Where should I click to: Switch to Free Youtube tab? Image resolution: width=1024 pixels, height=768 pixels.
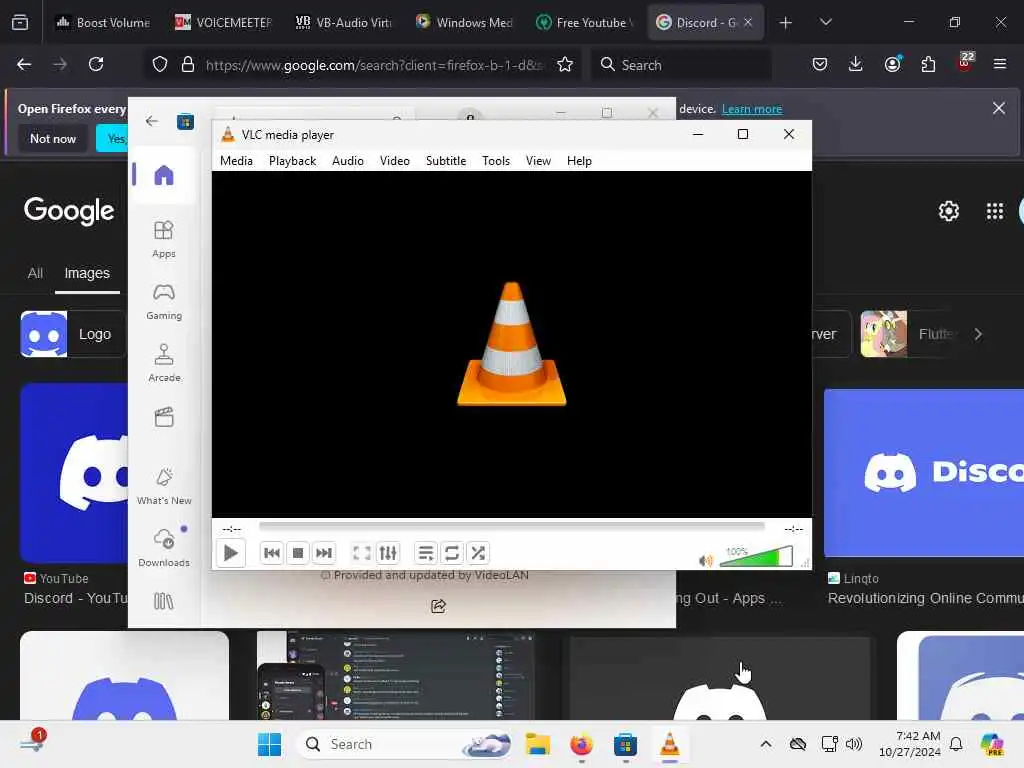click(x=584, y=22)
